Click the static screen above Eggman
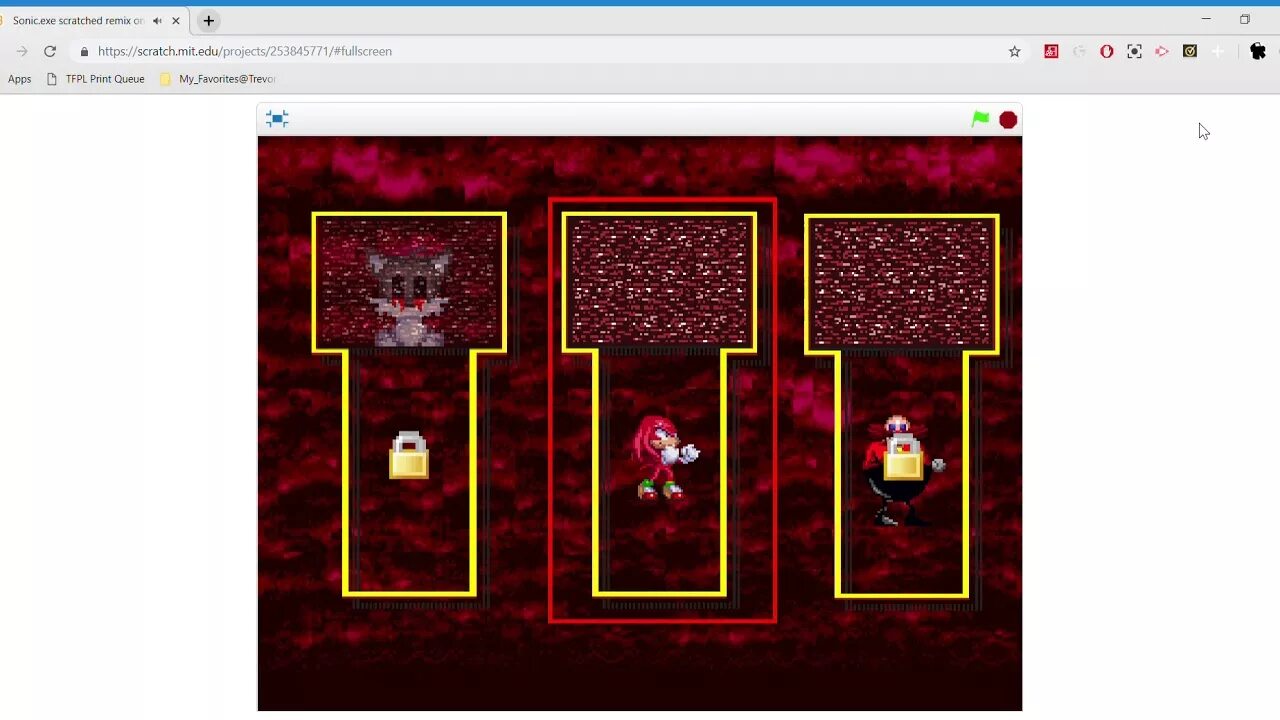Image resolution: width=1280 pixels, height=720 pixels. point(902,284)
